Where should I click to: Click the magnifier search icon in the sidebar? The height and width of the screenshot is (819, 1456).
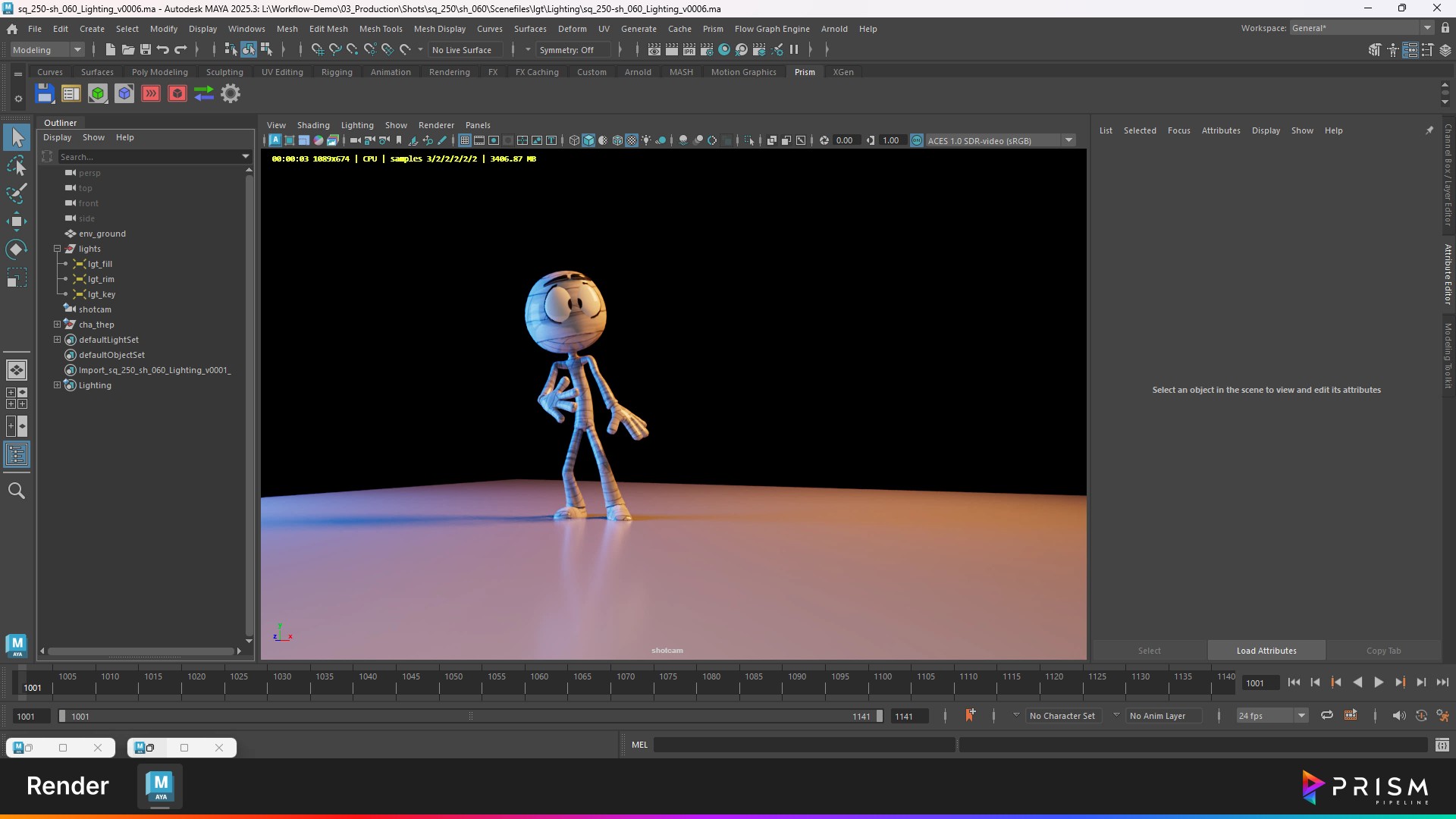17,491
